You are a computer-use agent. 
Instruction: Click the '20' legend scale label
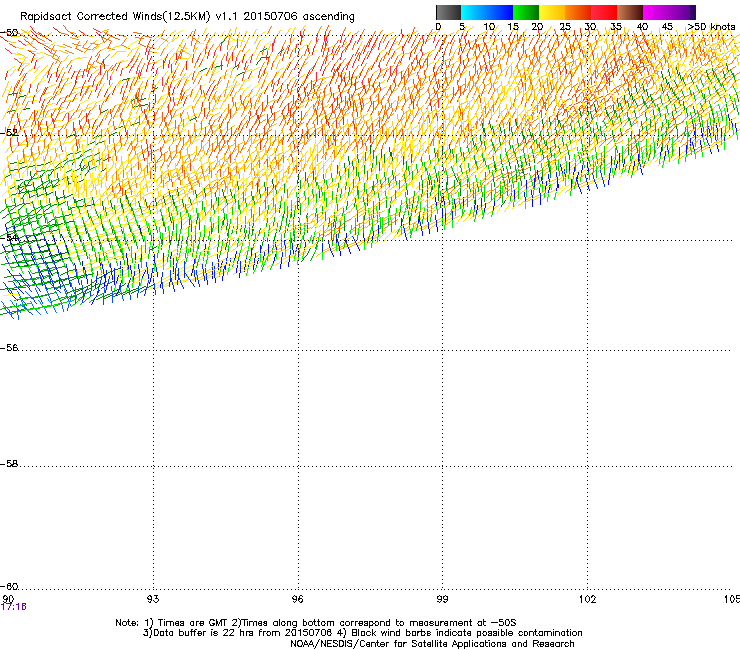pos(537,26)
